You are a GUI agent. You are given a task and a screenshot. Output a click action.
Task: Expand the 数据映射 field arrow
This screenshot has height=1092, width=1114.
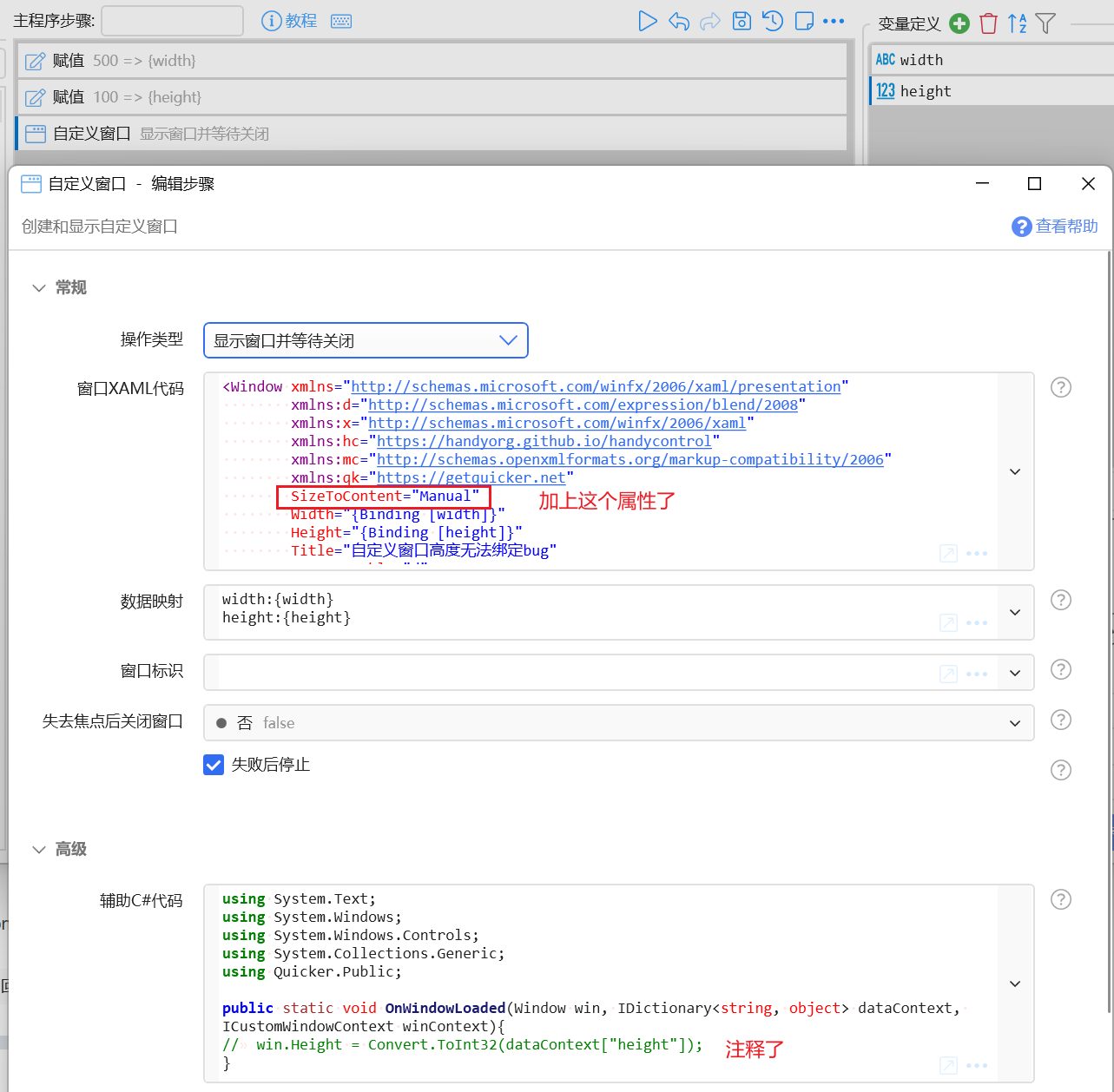[x=1015, y=612]
